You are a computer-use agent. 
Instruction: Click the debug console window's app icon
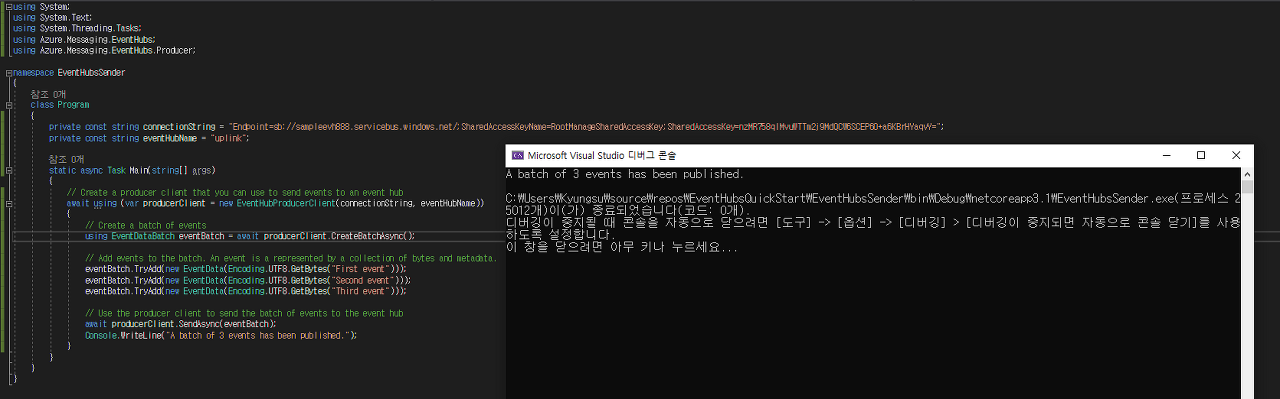point(518,155)
